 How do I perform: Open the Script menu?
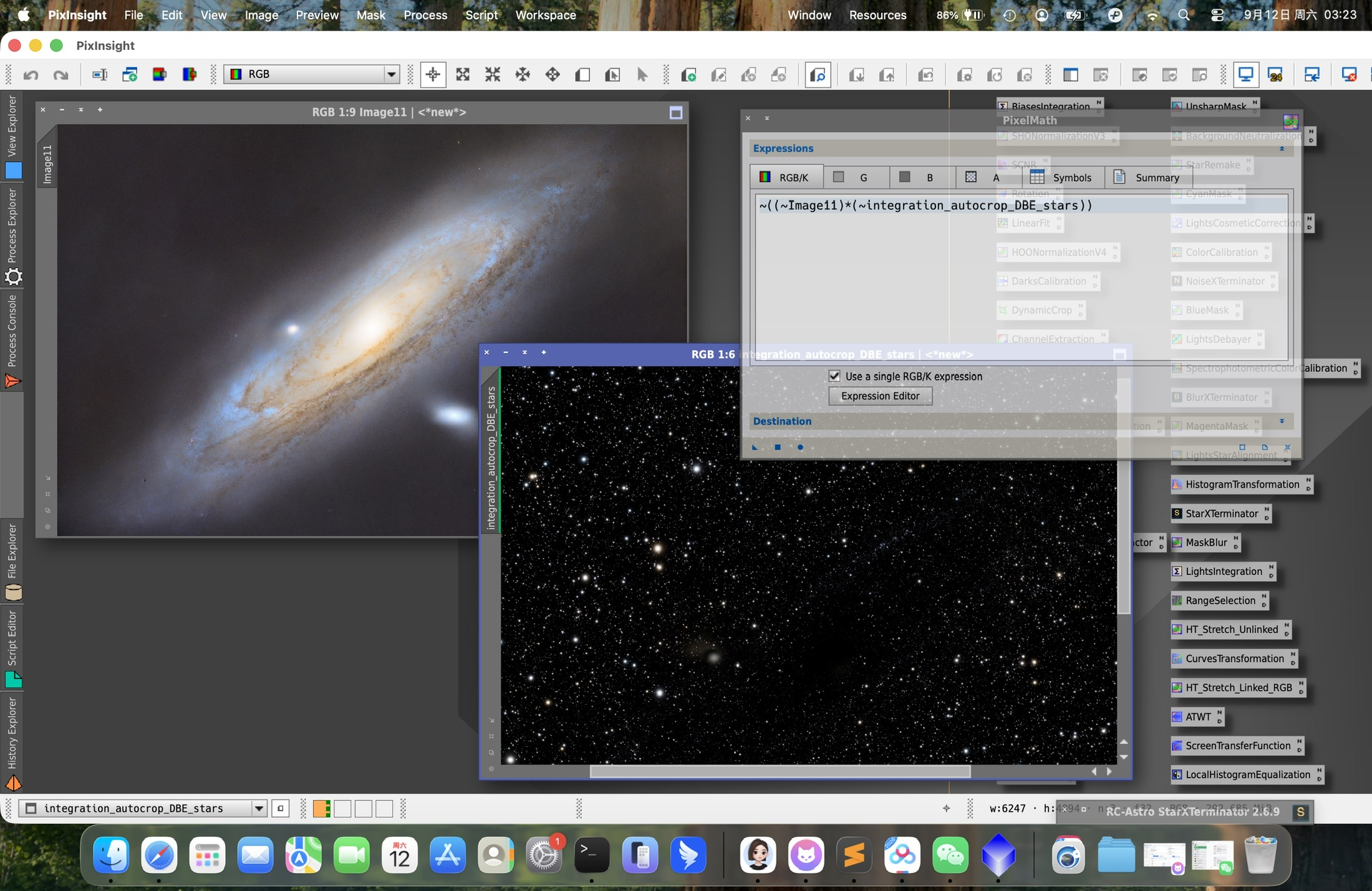point(481,15)
